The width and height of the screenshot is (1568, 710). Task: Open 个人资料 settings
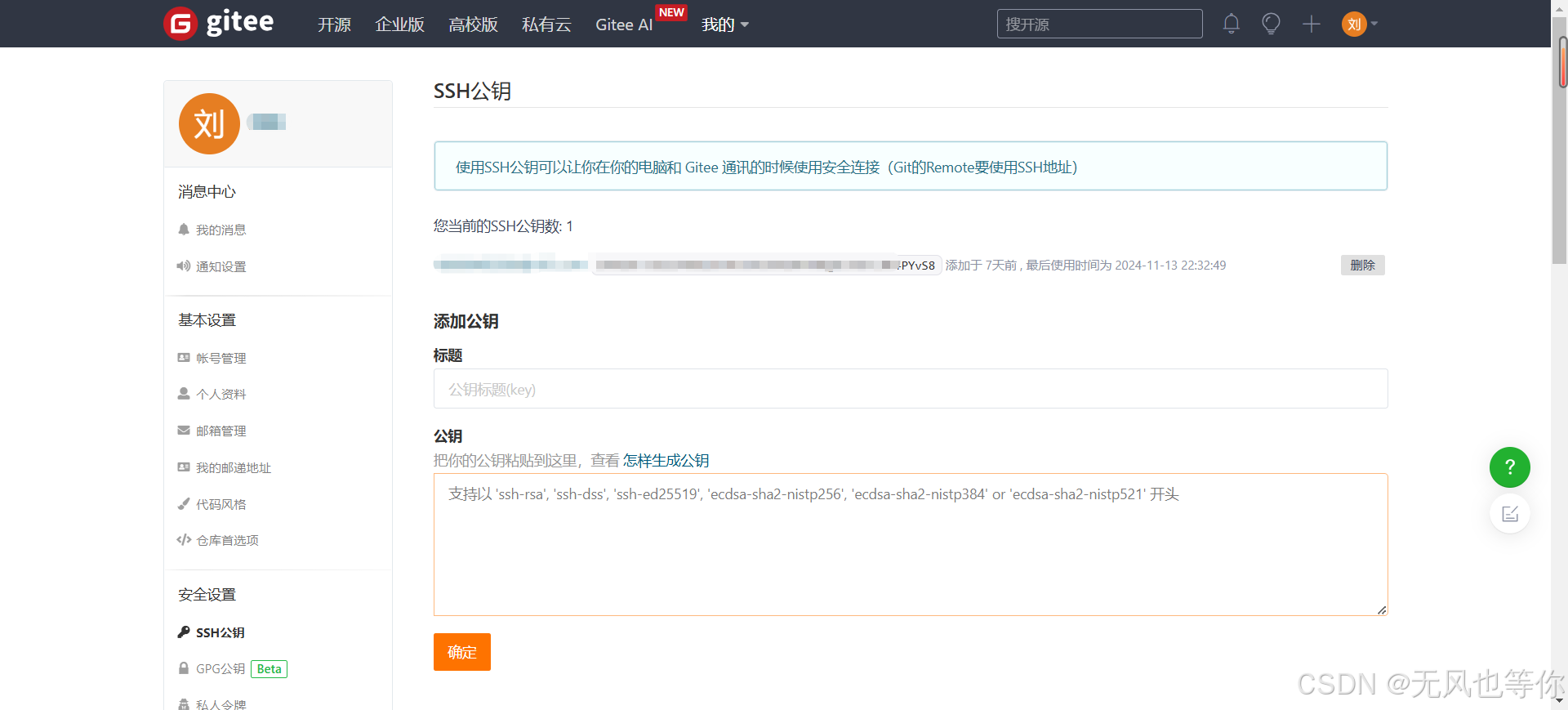220,394
